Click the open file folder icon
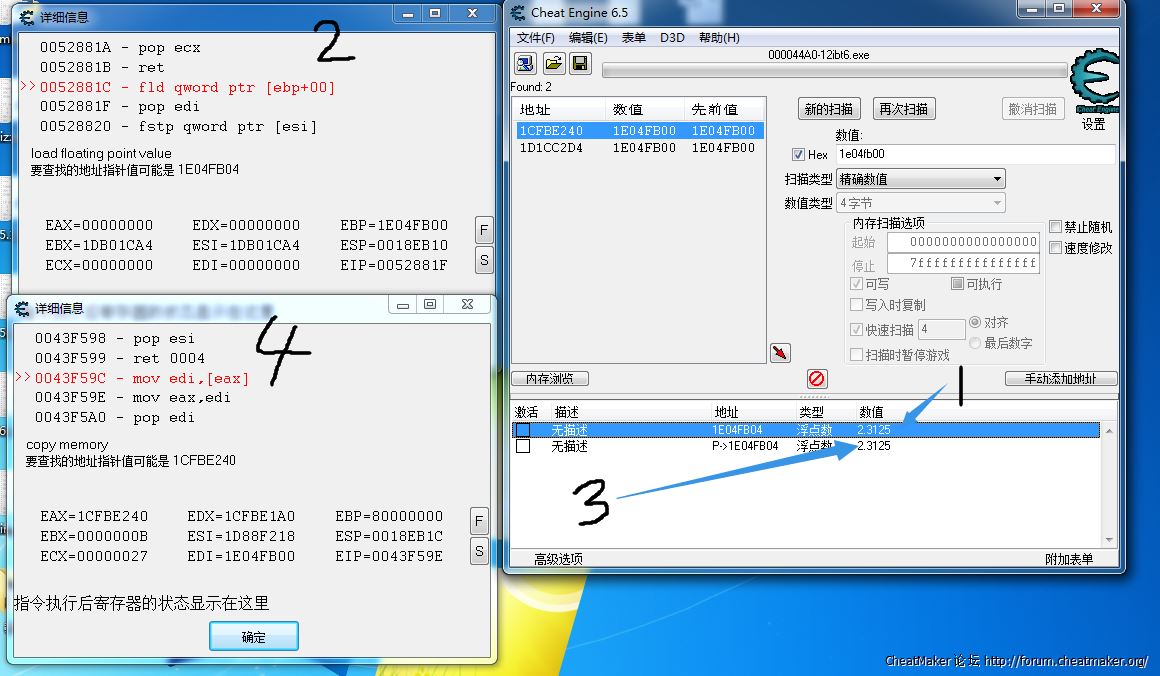The image size is (1160, 676). coord(553,65)
